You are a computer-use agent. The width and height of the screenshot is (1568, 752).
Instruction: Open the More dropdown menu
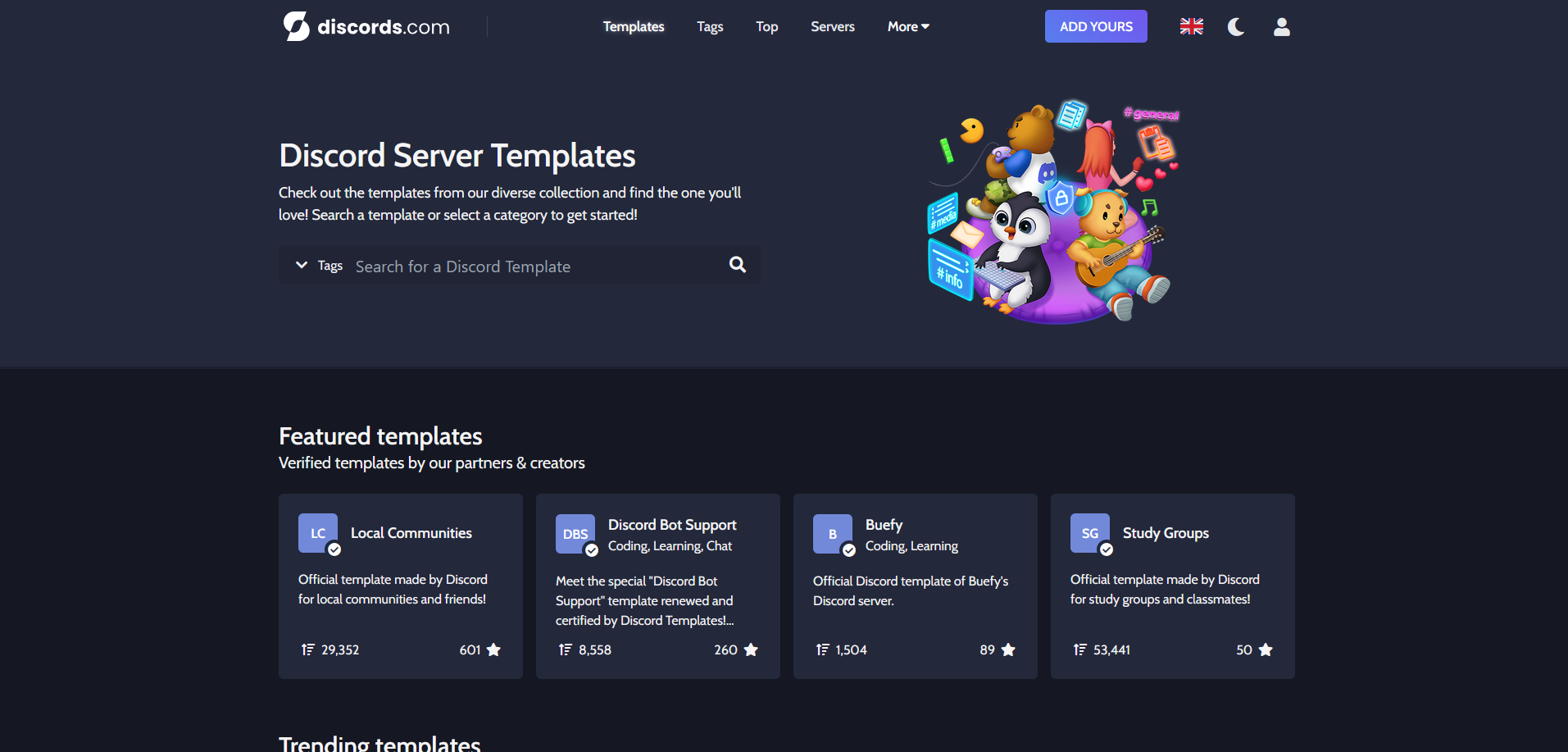(x=908, y=26)
